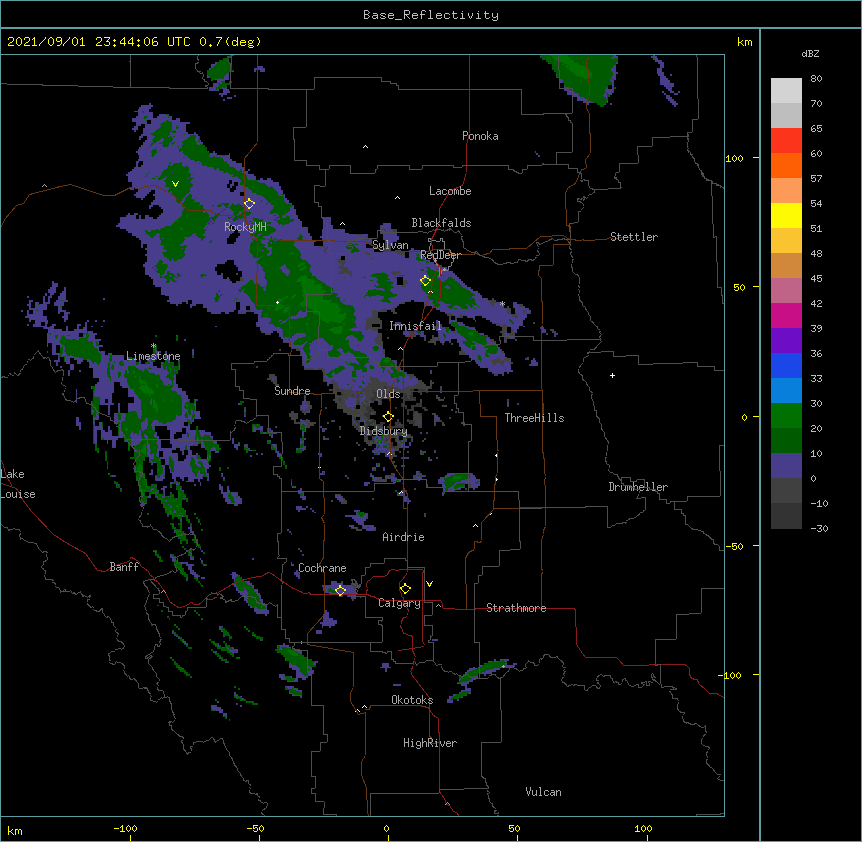Click the Stettler city label
This screenshot has height=842, width=862.
[x=634, y=237]
